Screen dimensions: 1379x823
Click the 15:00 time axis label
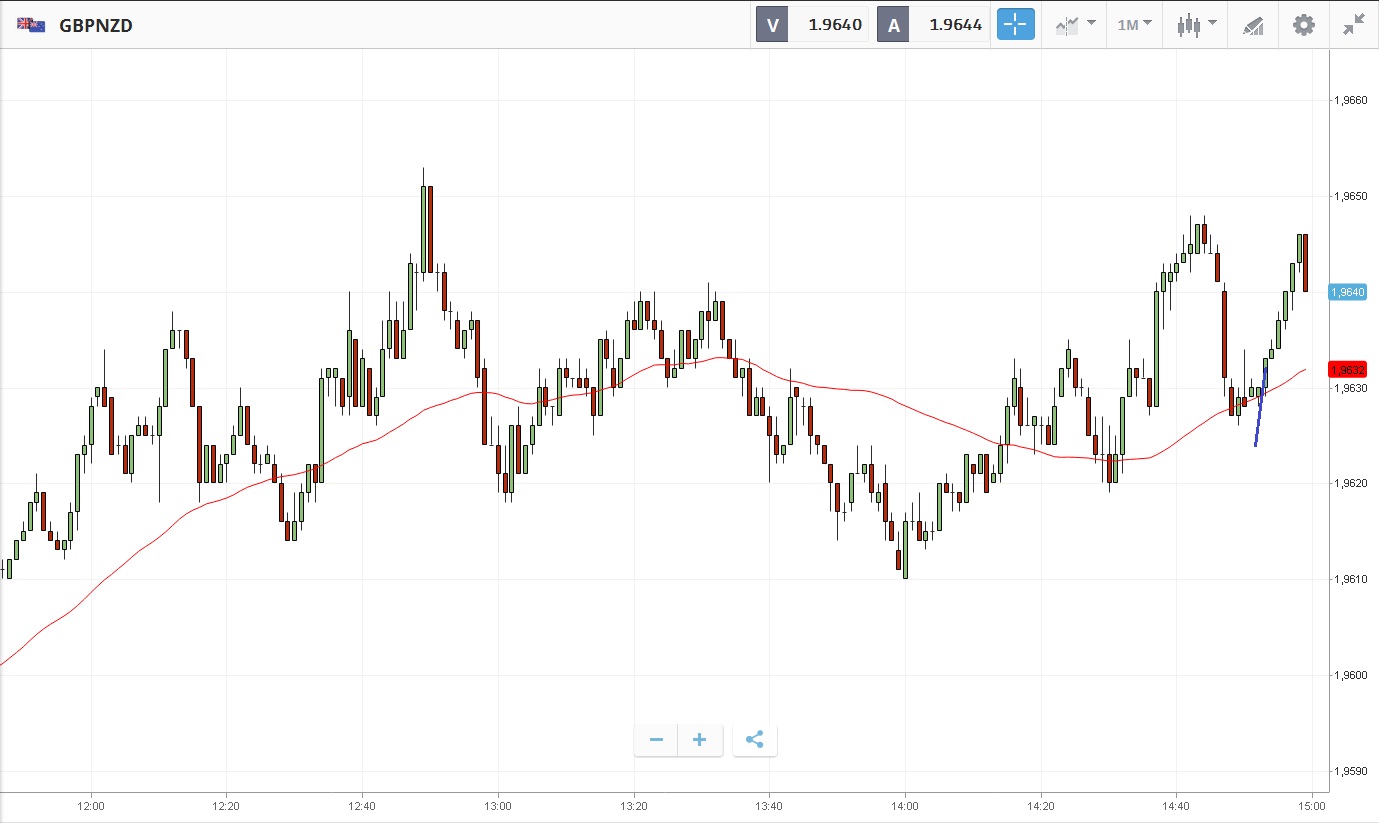(1312, 805)
